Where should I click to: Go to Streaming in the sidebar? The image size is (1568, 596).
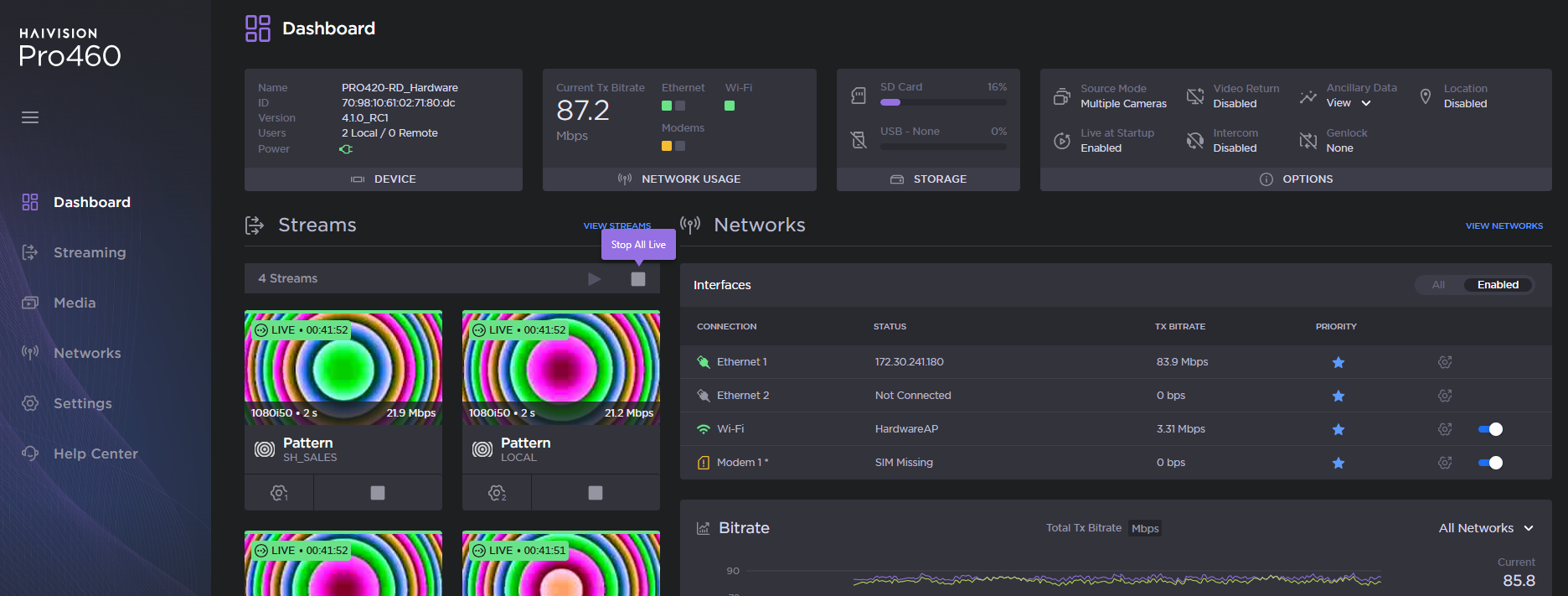(x=90, y=252)
